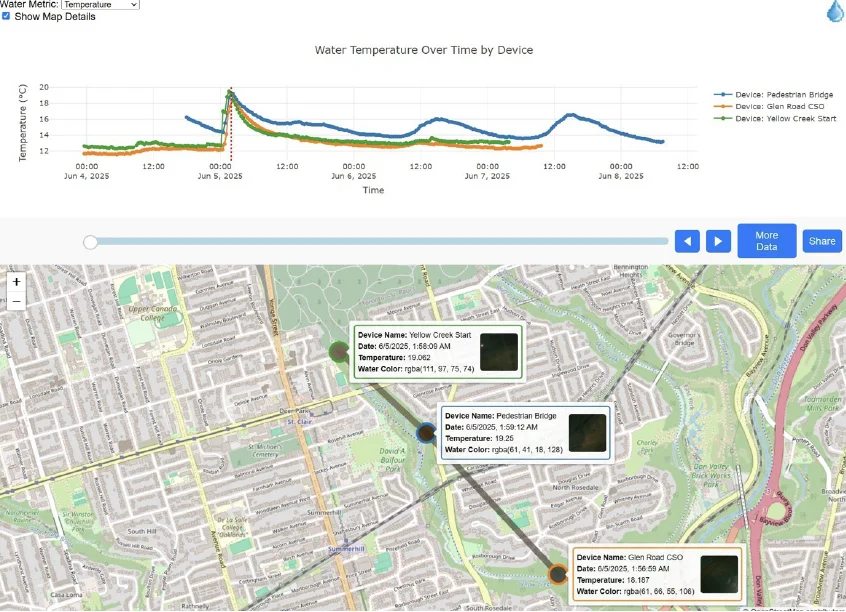
Task: Open Glen Road CSO water photo thumbnail
Action: click(719, 574)
